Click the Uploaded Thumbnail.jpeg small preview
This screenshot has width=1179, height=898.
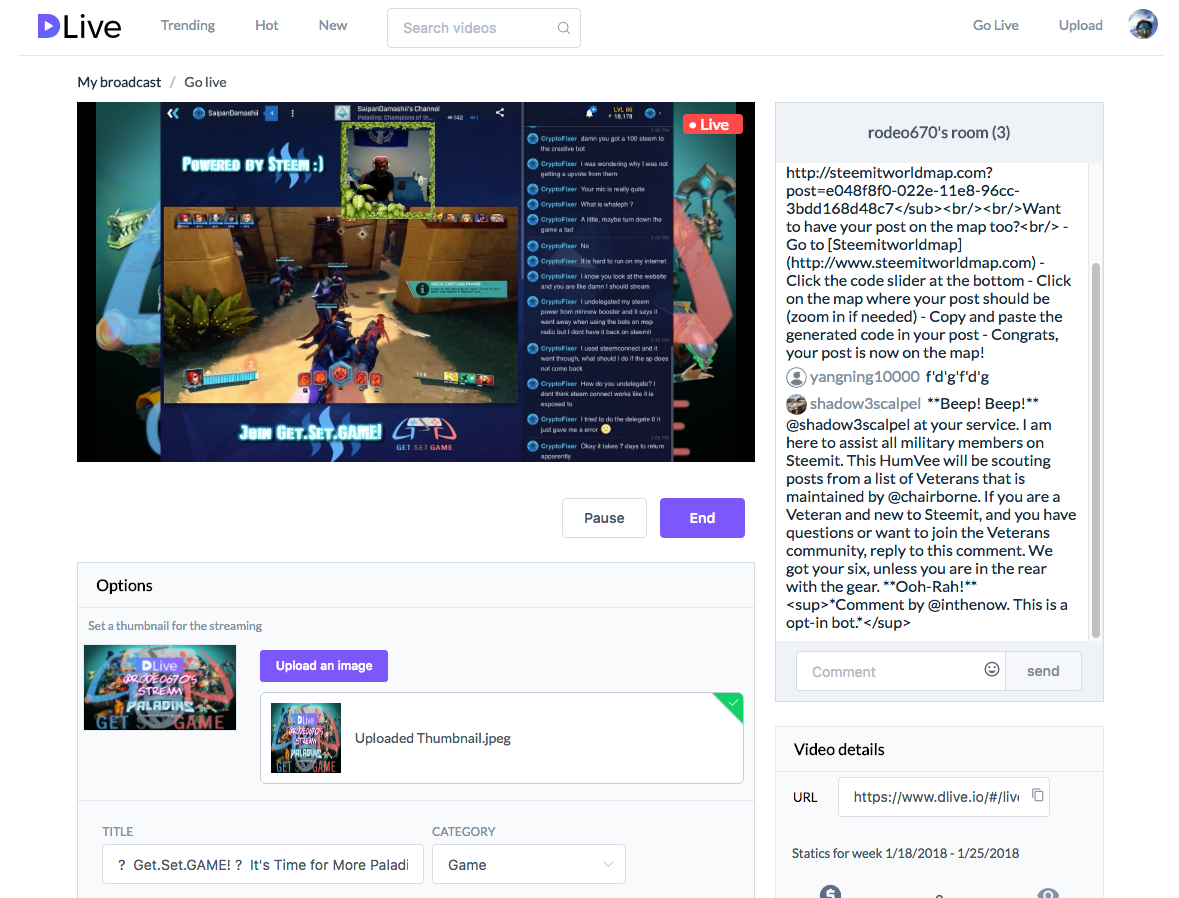306,738
